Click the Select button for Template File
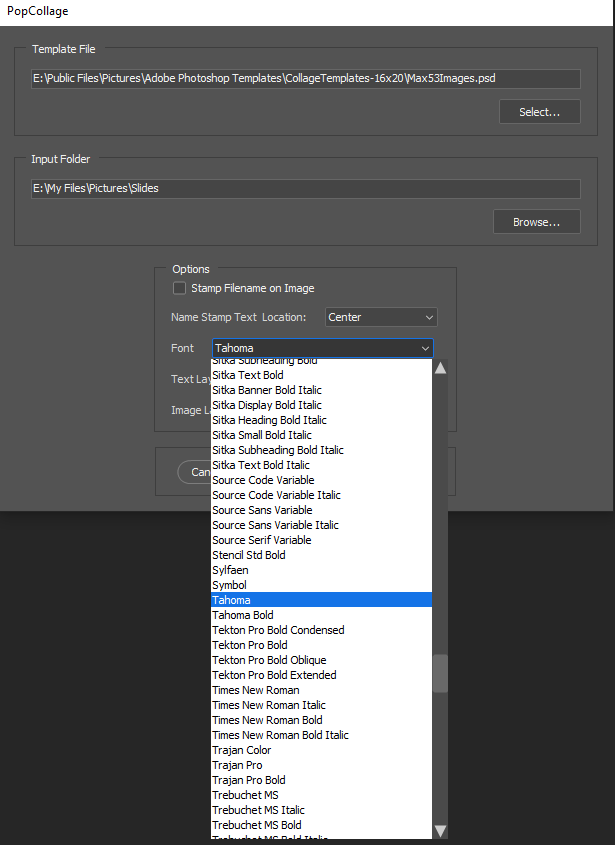Viewport: 615px width, 845px height. (539, 111)
